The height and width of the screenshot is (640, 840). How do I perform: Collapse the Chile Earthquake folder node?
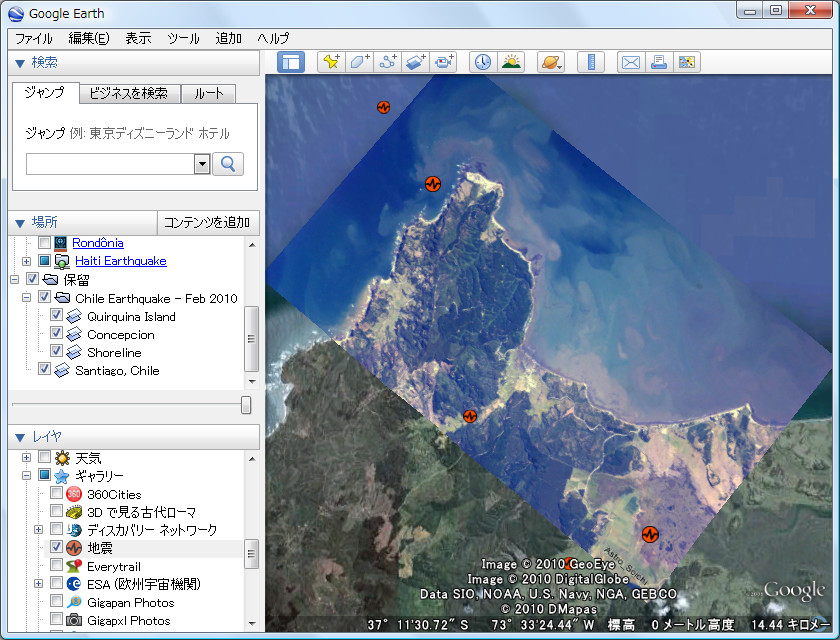(x=26, y=298)
